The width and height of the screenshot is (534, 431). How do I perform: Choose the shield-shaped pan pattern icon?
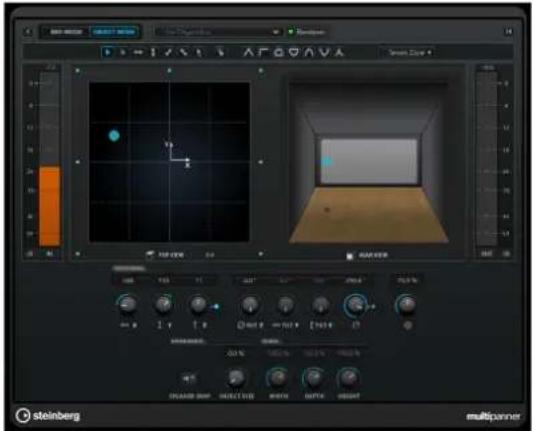tap(294, 52)
